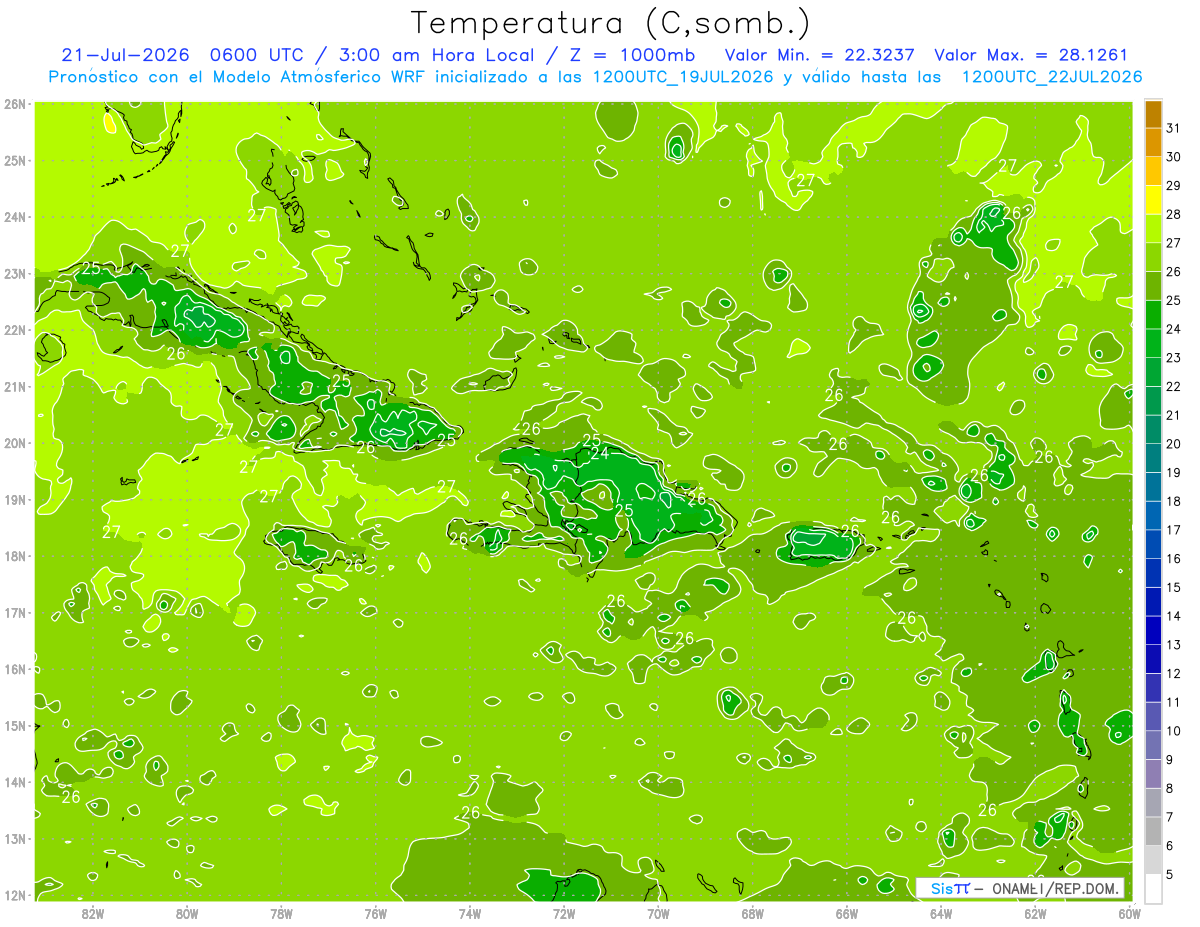
Task: Click legend swatch between 27 and 28
Action: coord(1153,229)
